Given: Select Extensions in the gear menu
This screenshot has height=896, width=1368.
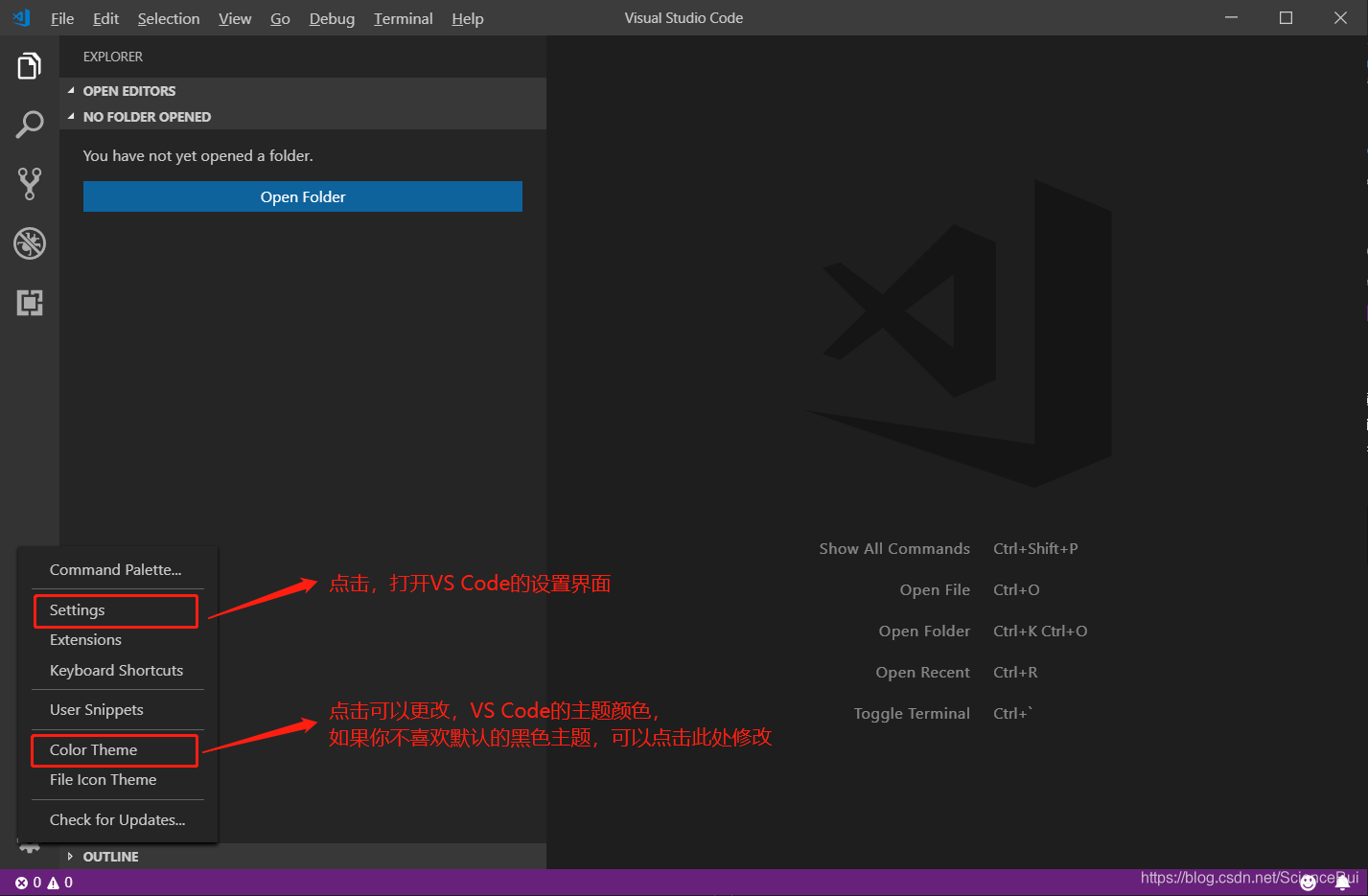Looking at the screenshot, I should pyautogui.click(x=118, y=640).
